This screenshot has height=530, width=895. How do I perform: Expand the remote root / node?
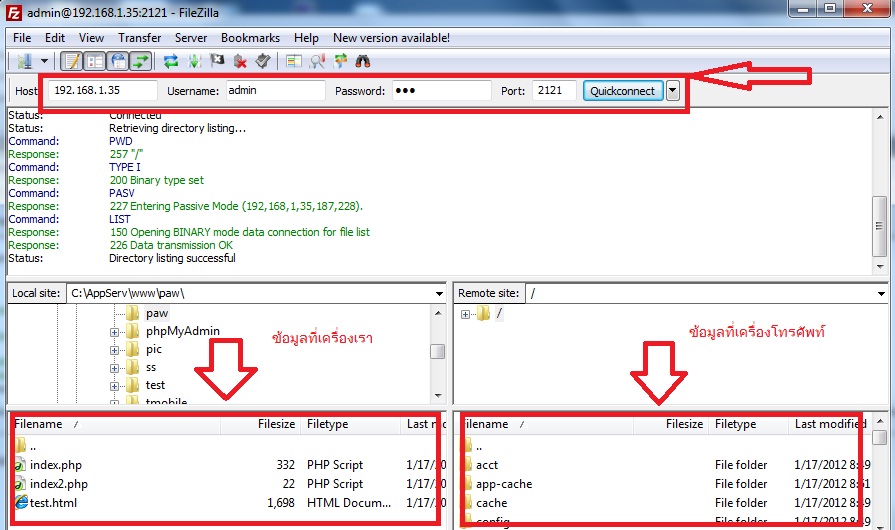[465, 314]
